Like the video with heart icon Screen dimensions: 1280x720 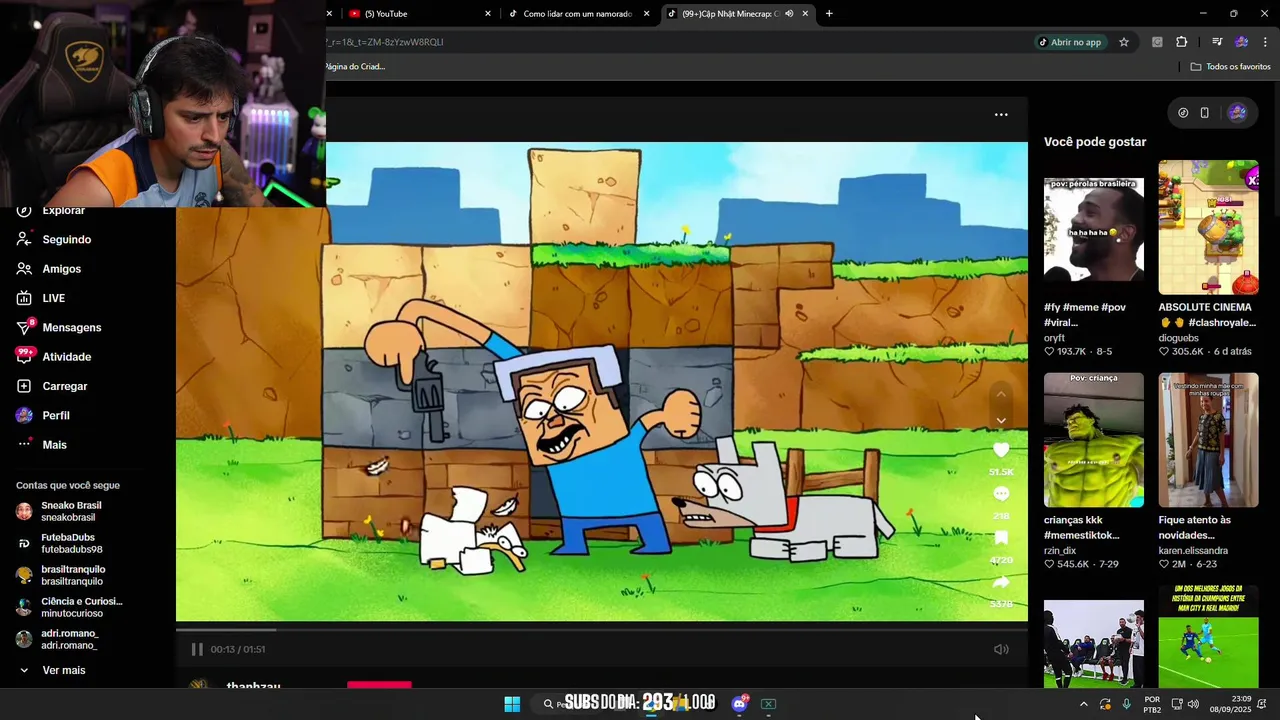tap(1001, 450)
